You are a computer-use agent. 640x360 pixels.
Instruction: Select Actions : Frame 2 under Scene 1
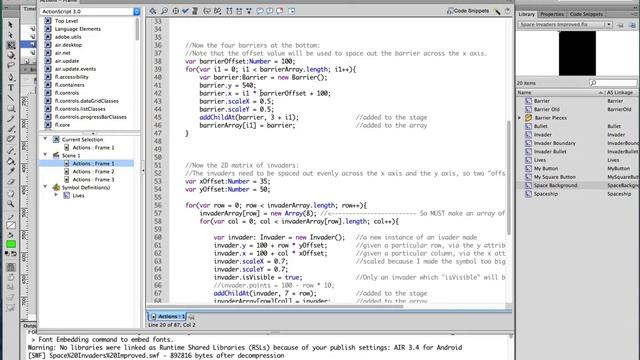(93, 171)
